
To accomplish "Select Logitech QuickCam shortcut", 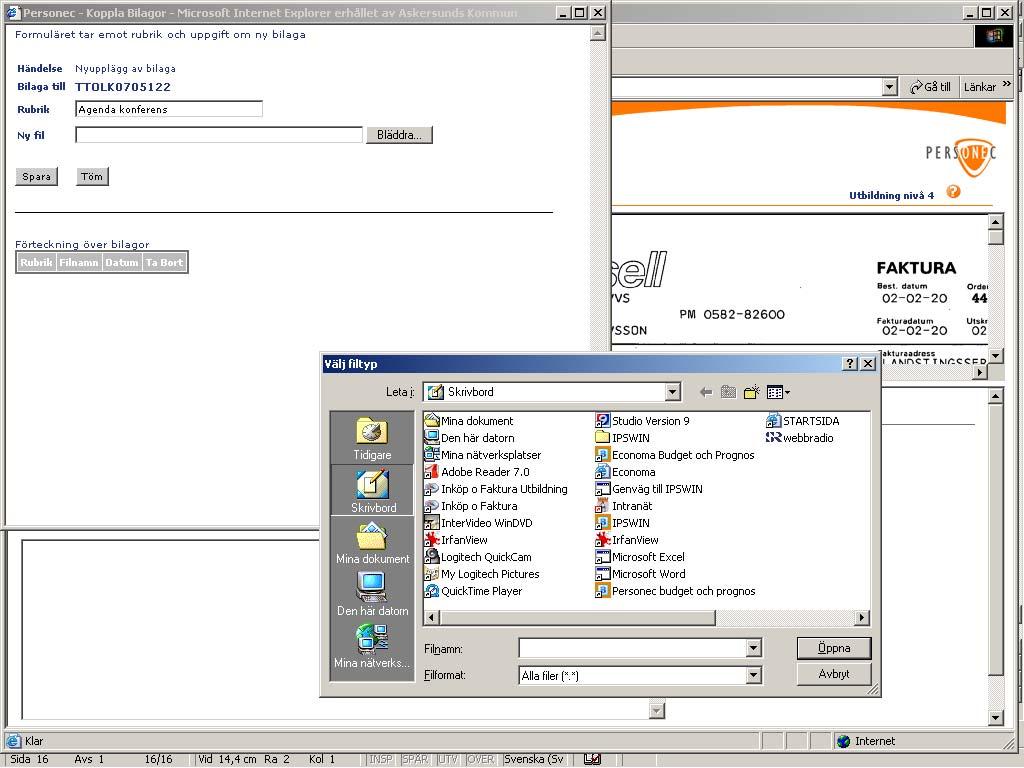I will point(478,556).
